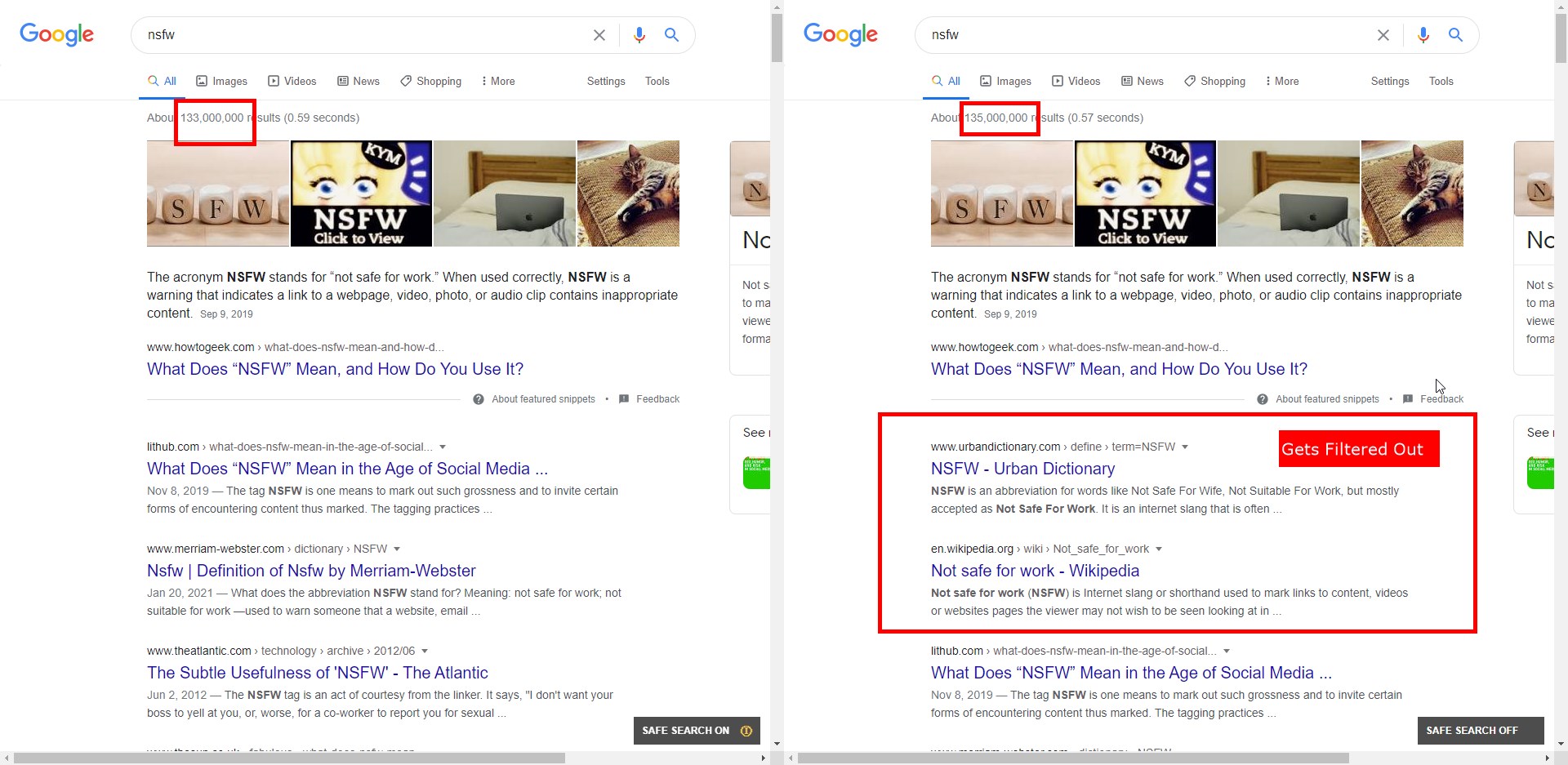Open Settings in right window
Screen dimensions: 1568x765
(1390, 81)
